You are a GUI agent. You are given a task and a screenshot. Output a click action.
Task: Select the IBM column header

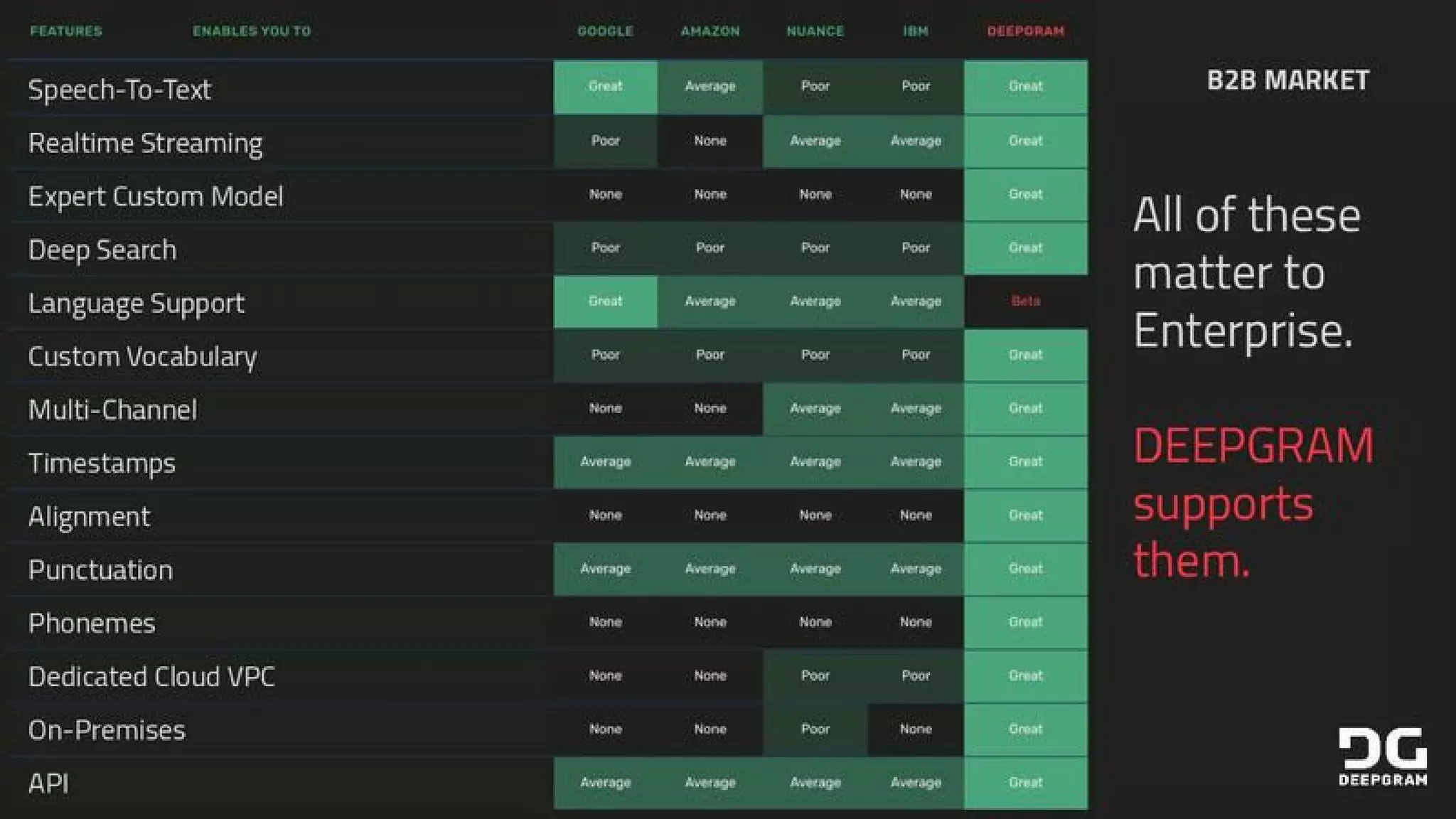pyautogui.click(x=916, y=31)
